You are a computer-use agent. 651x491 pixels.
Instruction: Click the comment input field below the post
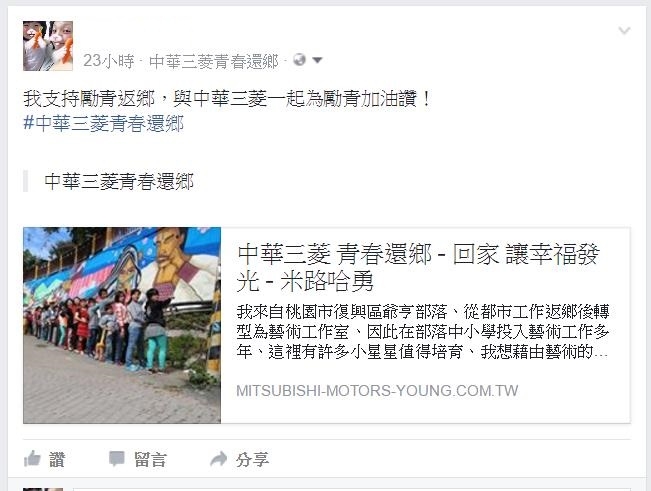click(352, 489)
